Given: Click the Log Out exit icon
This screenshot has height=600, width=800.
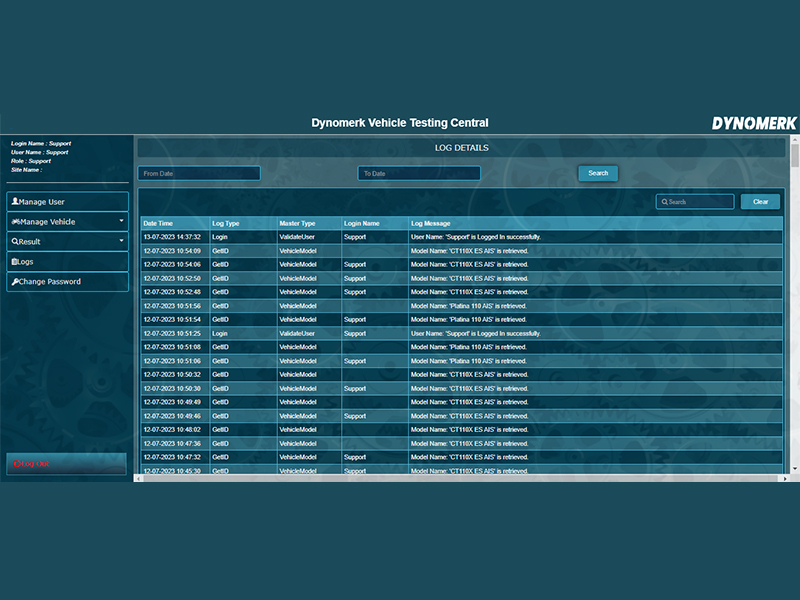Looking at the screenshot, I should pos(18,464).
